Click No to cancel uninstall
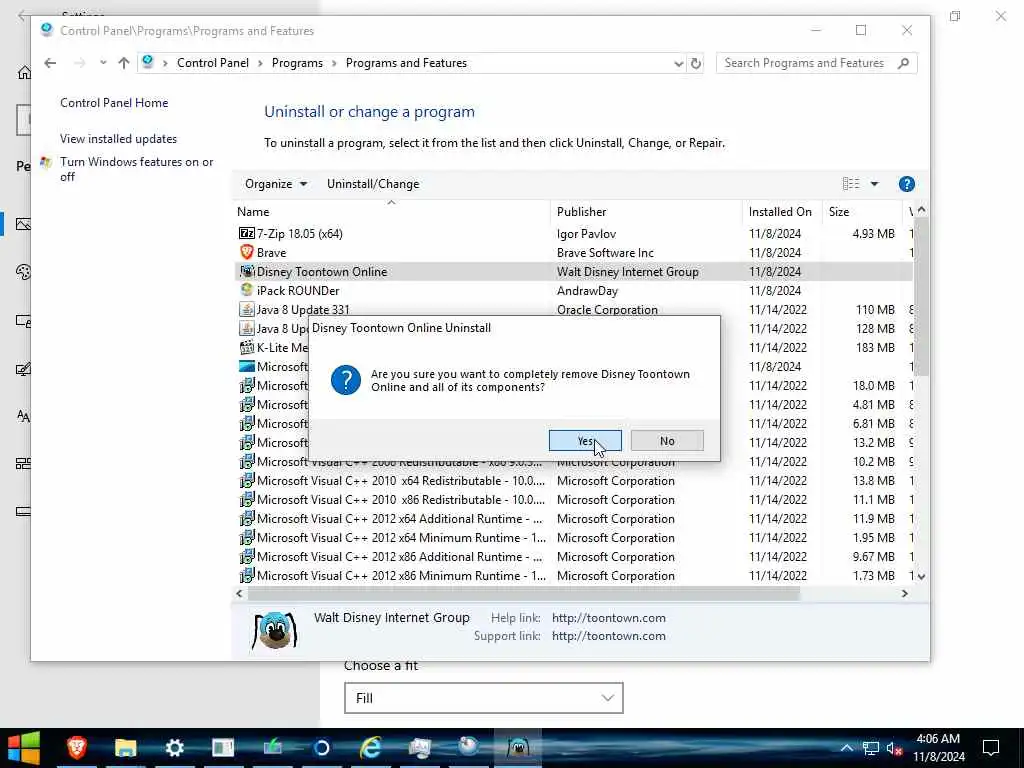Viewport: 1024px width, 768px height. point(667,441)
